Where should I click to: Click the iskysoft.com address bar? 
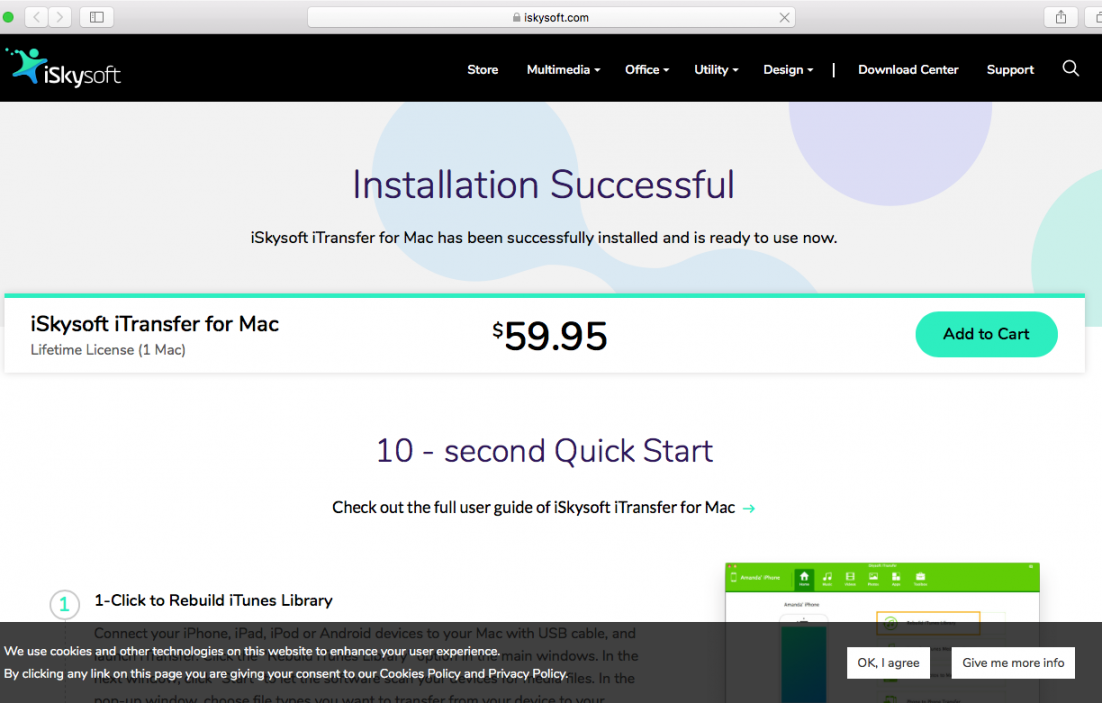pyautogui.click(x=551, y=18)
